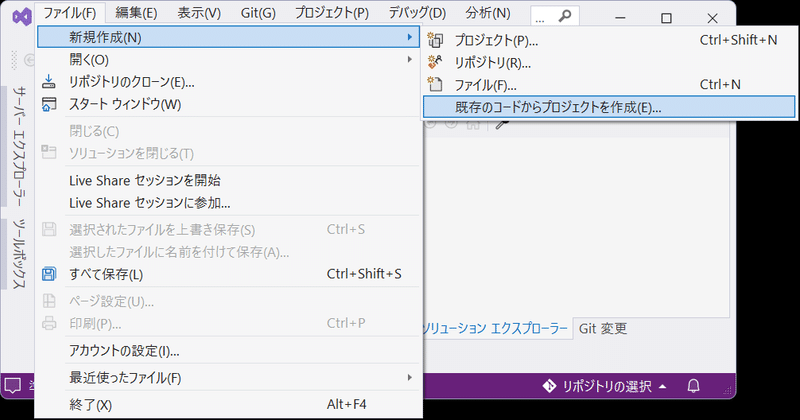Screen dimensions: 800x420
Task: Open the 分析(N) menu
Action: (x=488, y=13)
